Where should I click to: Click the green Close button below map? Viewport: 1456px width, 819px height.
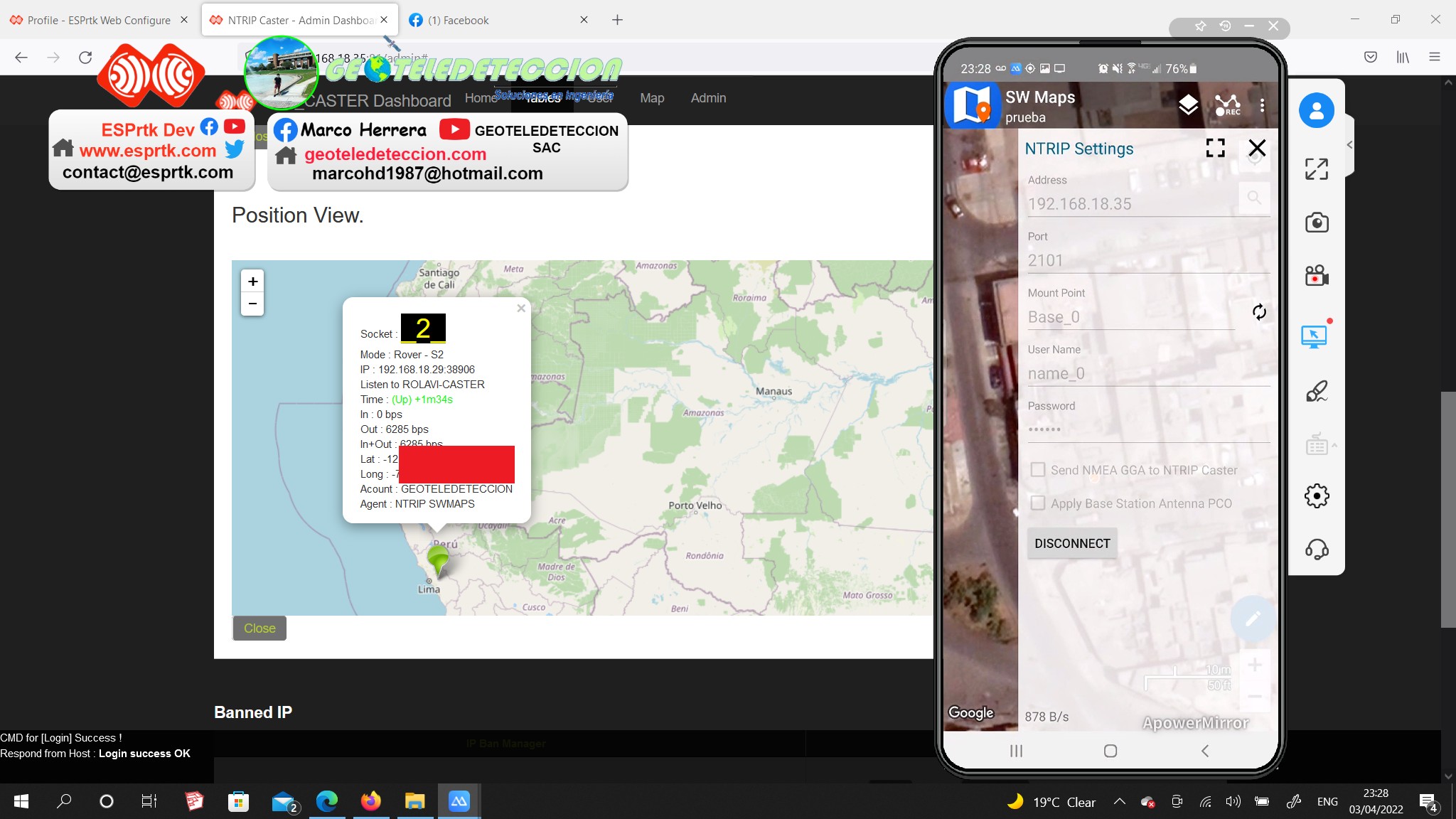(x=259, y=628)
